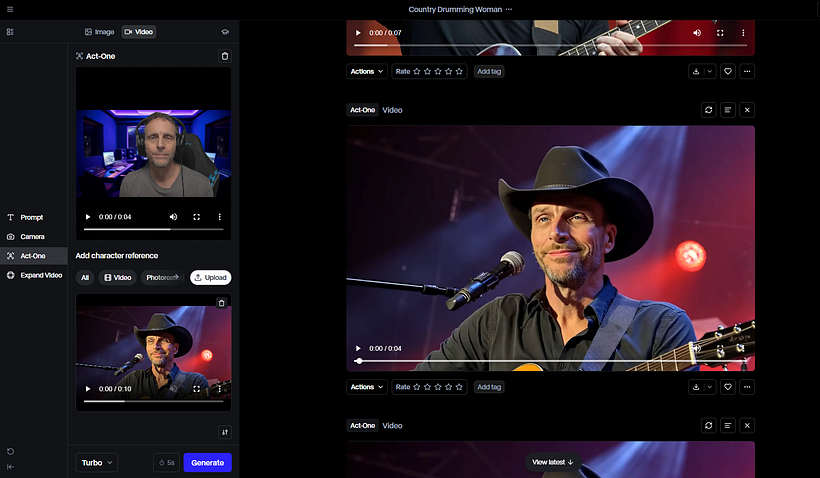Viewport: 820px width, 478px height.
Task: Switch the generation mode to Image
Action: pyautogui.click(x=99, y=32)
